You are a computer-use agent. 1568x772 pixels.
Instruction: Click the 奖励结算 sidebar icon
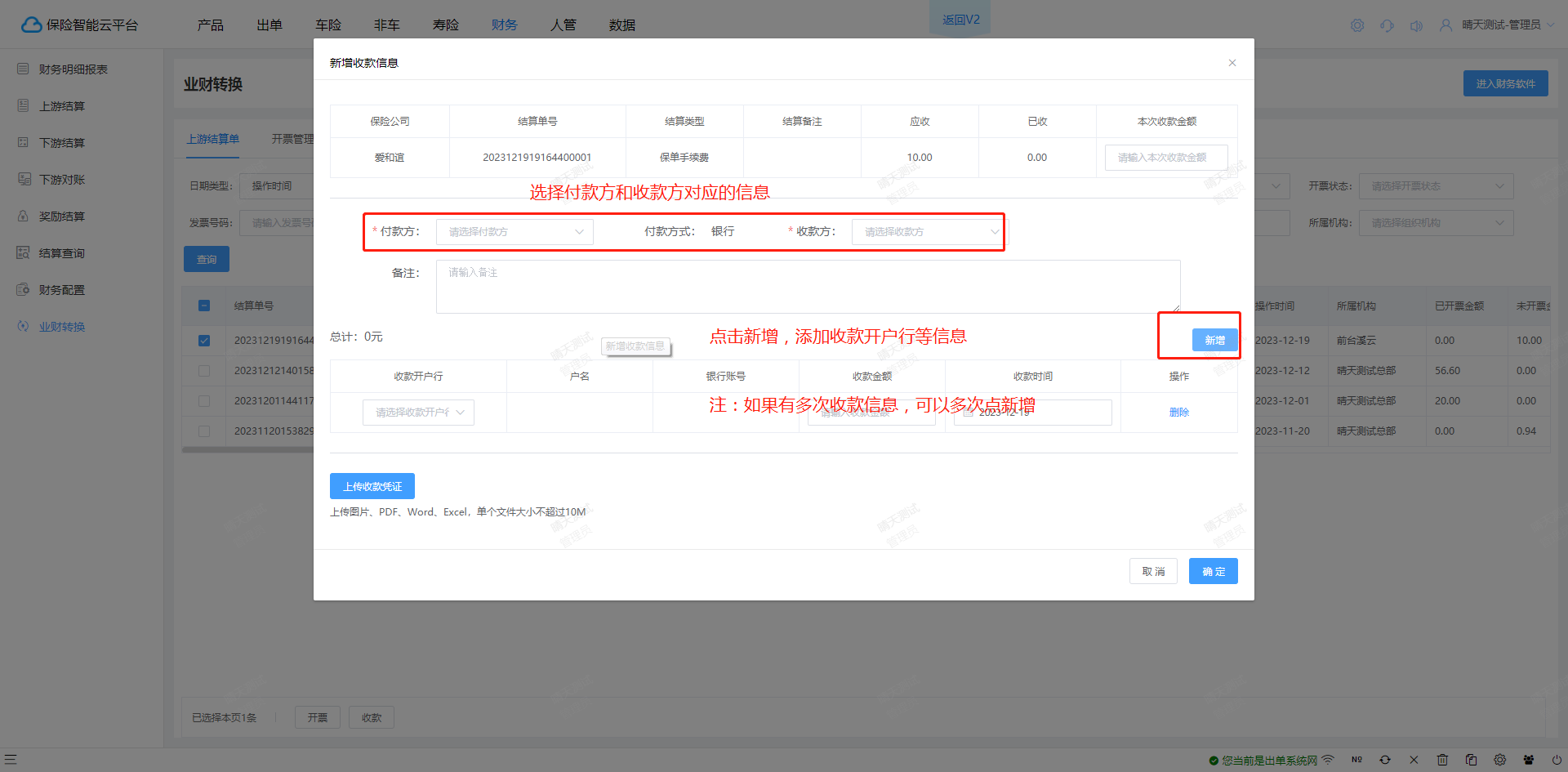pos(23,216)
